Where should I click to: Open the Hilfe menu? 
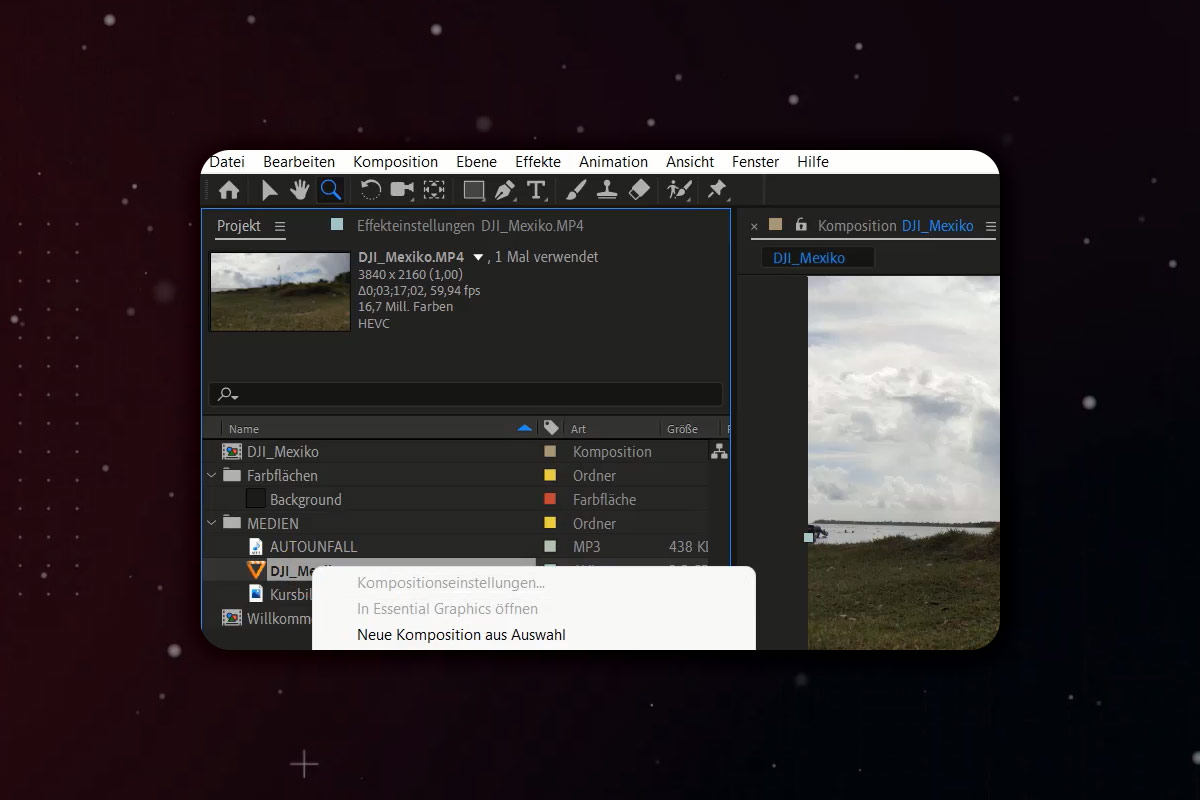[813, 162]
